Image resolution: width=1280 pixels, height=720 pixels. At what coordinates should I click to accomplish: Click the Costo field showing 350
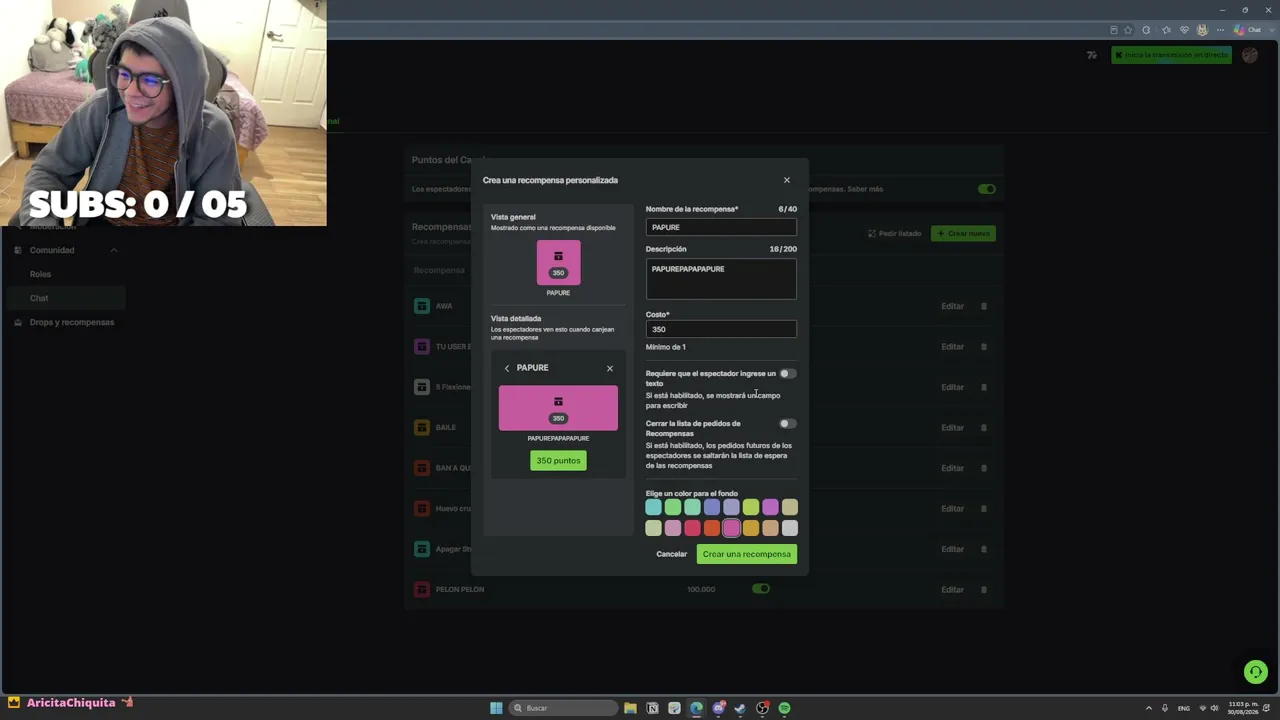pyautogui.click(x=721, y=329)
